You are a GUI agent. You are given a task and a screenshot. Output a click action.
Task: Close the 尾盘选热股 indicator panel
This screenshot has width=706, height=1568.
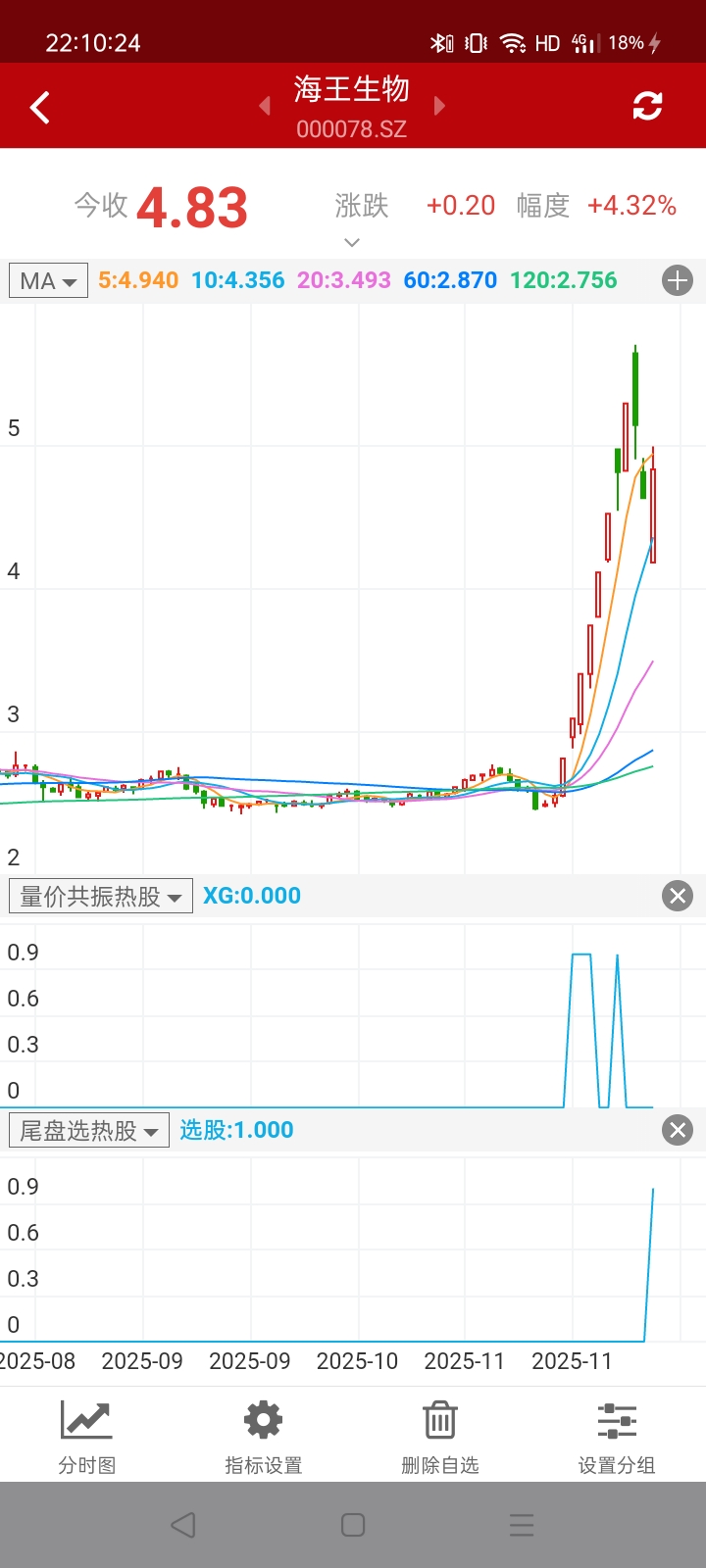pyautogui.click(x=678, y=1130)
